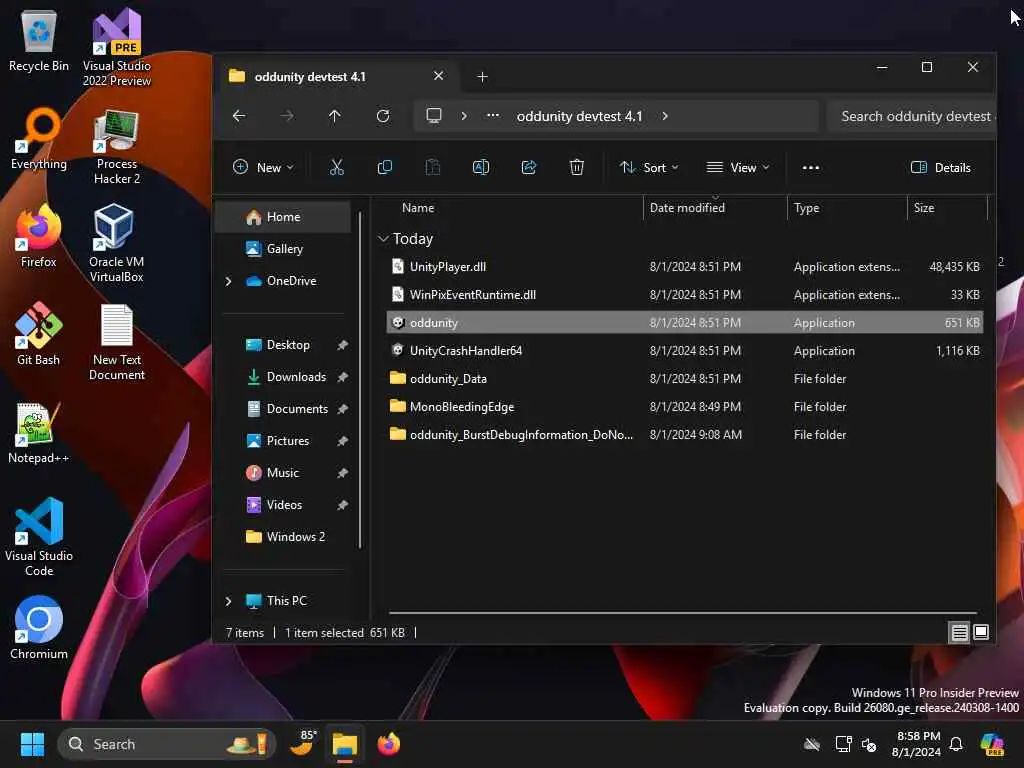Open the Sort dropdown menu

[x=648, y=168]
